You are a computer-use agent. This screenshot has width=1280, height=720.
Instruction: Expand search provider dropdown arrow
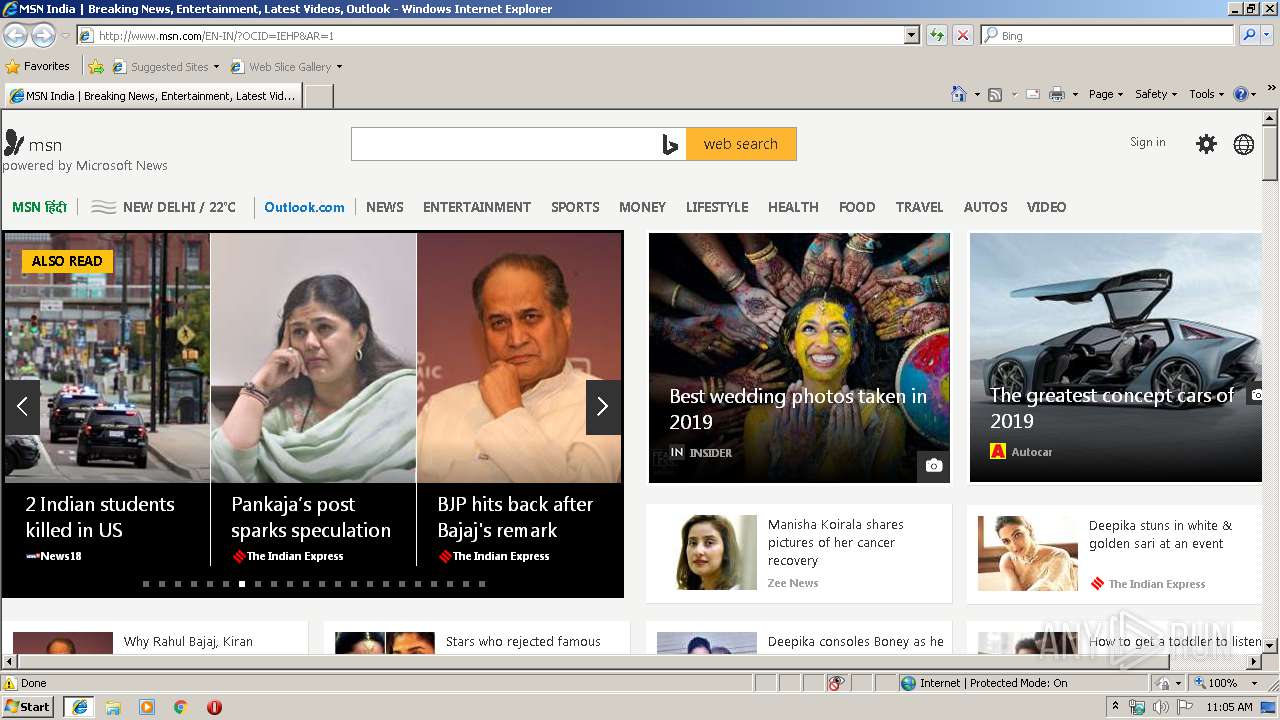pyautogui.click(x=1268, y=35)
